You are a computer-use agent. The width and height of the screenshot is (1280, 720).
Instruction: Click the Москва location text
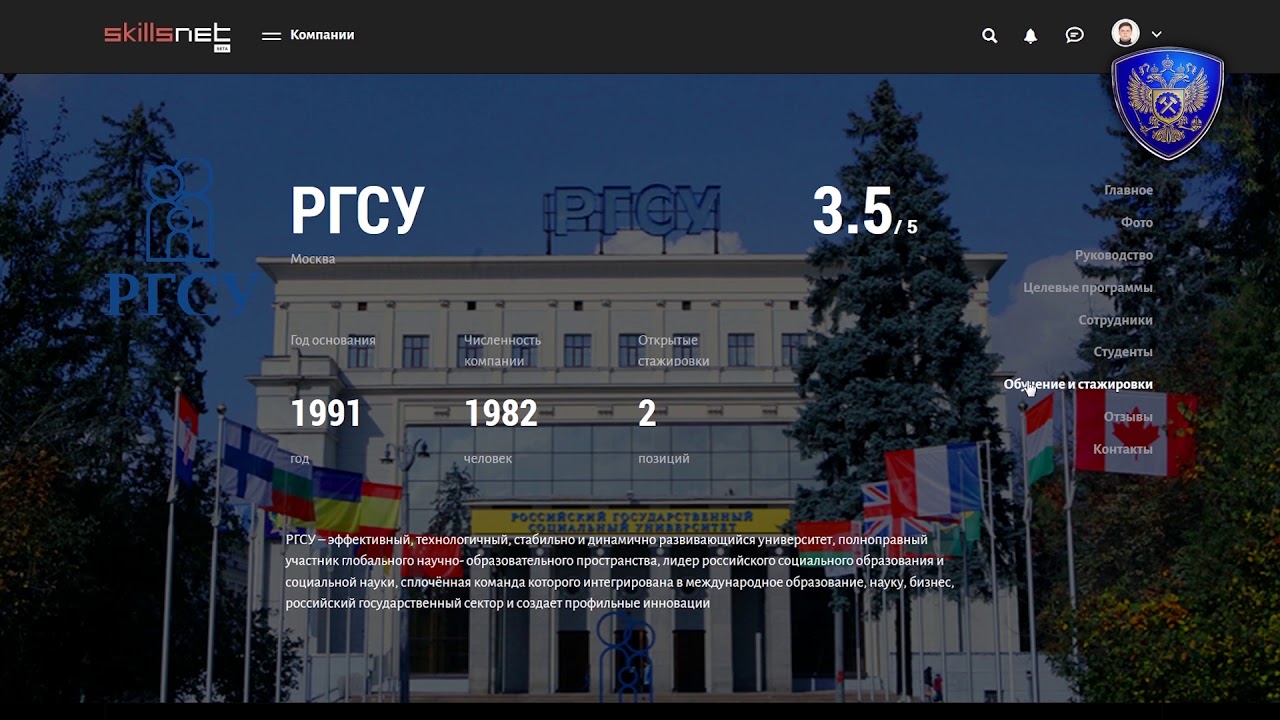click(313, 259)
